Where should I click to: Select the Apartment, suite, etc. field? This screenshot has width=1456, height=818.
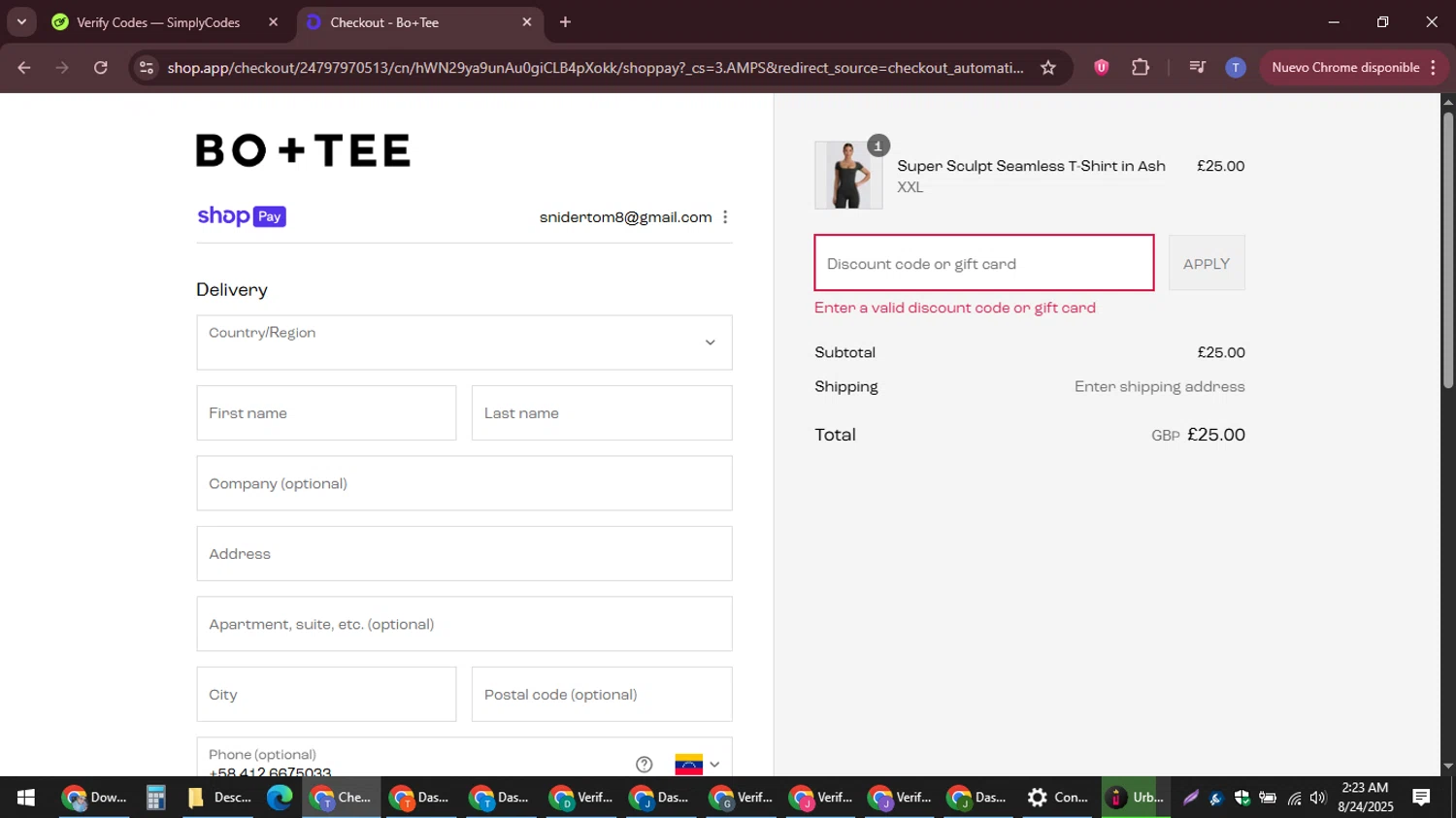point(464,624)
